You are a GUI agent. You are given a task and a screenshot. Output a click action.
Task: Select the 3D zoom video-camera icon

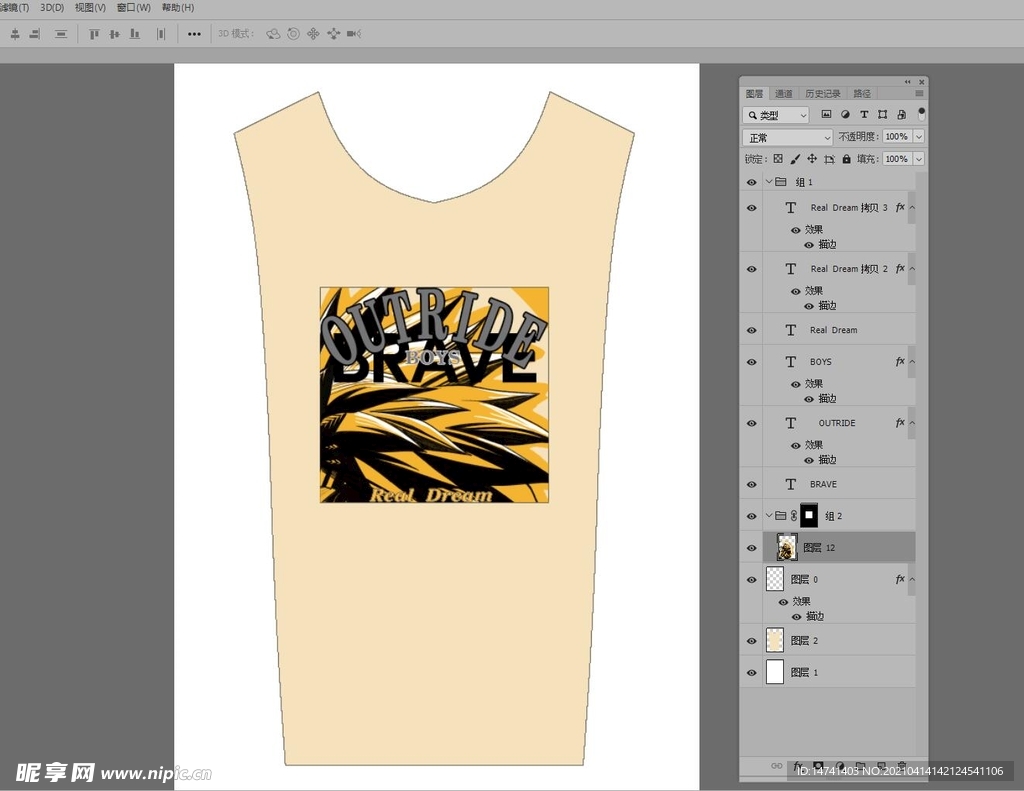tap(354, 34)
